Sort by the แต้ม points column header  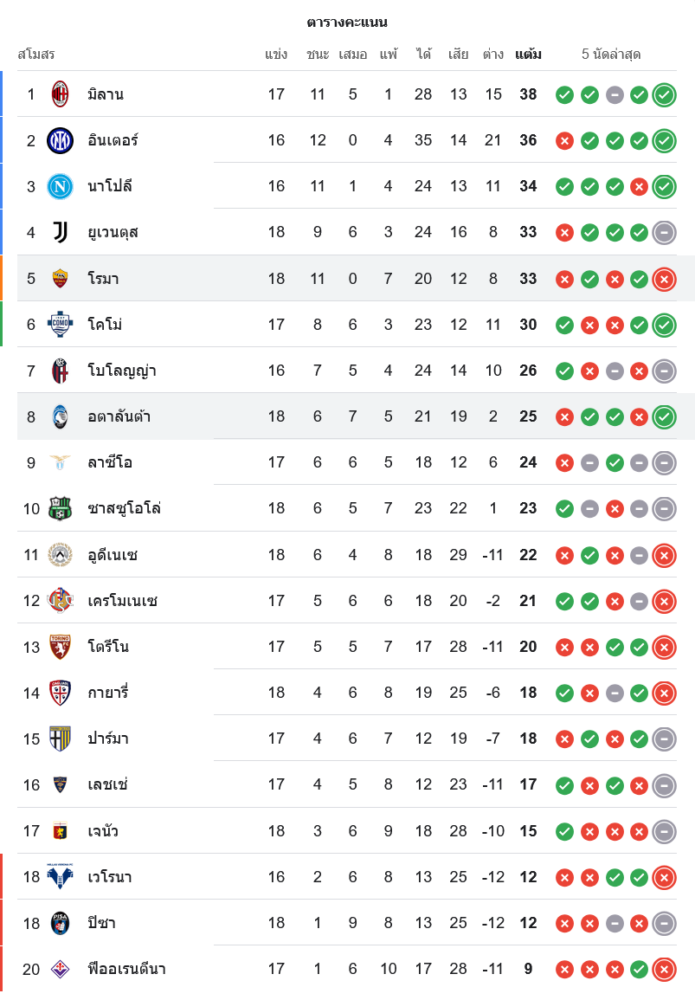coord(528,54)
